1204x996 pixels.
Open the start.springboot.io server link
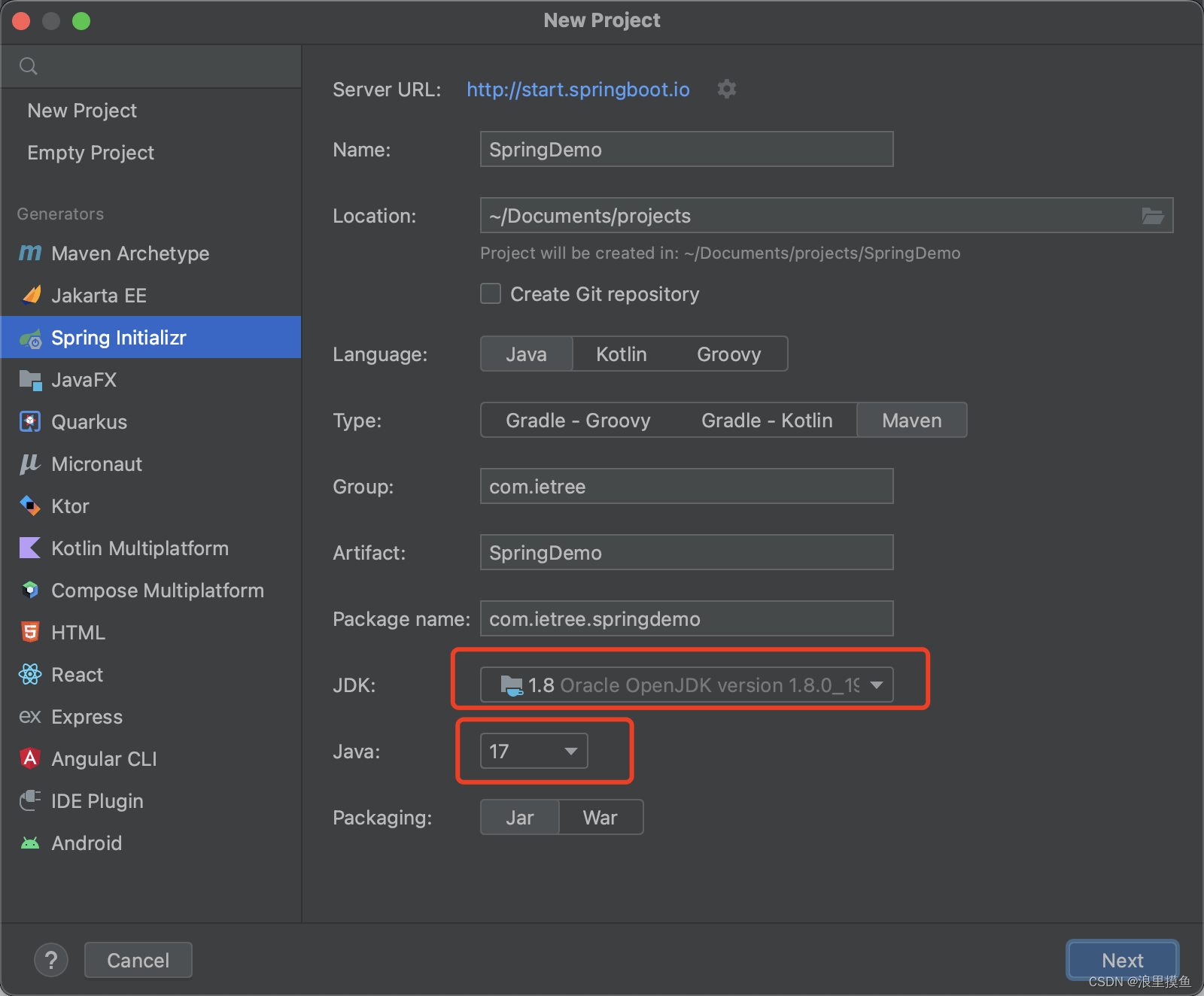pos(578,90)
